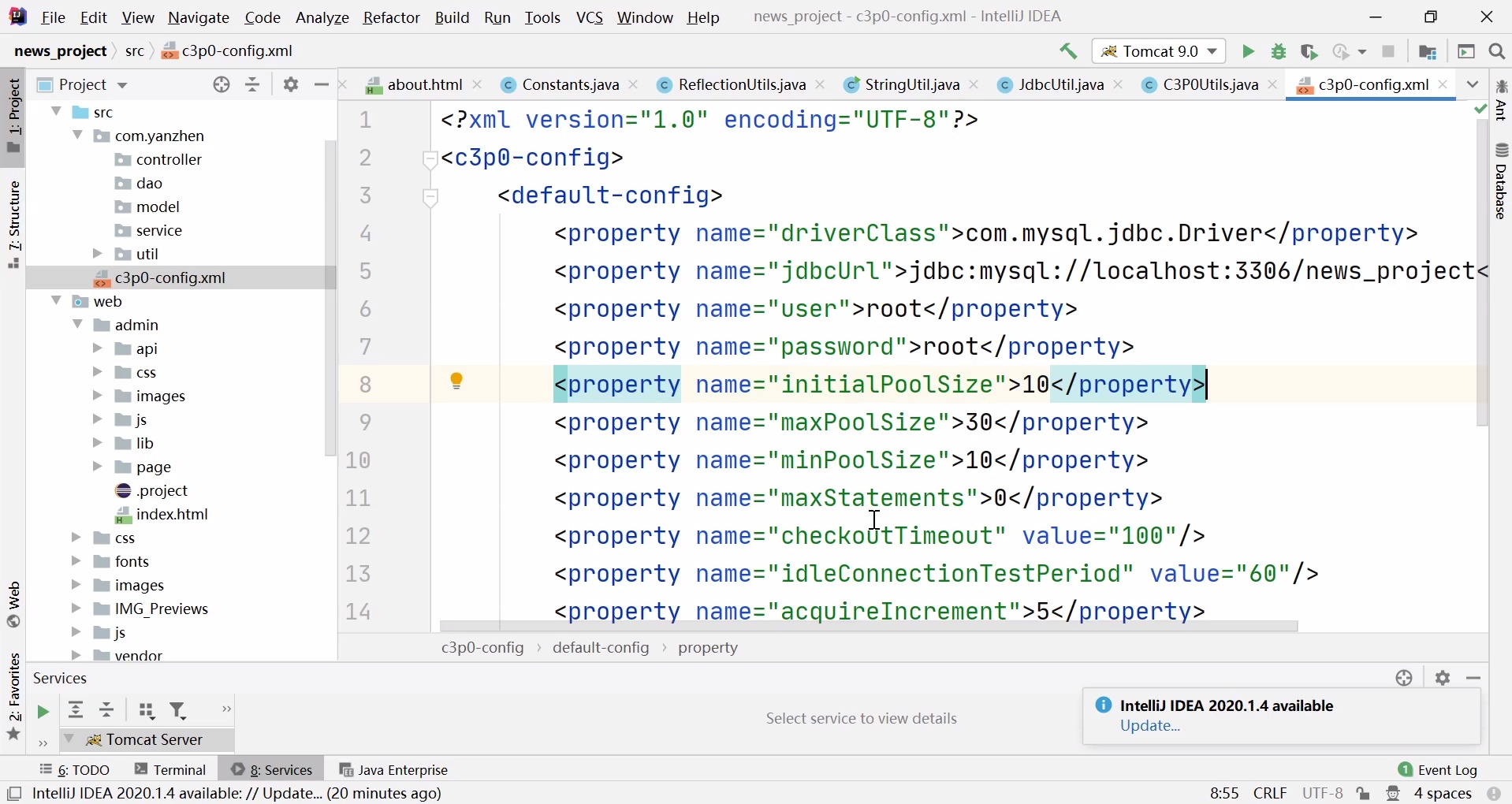
Task: Collapse all in the Project panel
Action: [x=253, y=85]
